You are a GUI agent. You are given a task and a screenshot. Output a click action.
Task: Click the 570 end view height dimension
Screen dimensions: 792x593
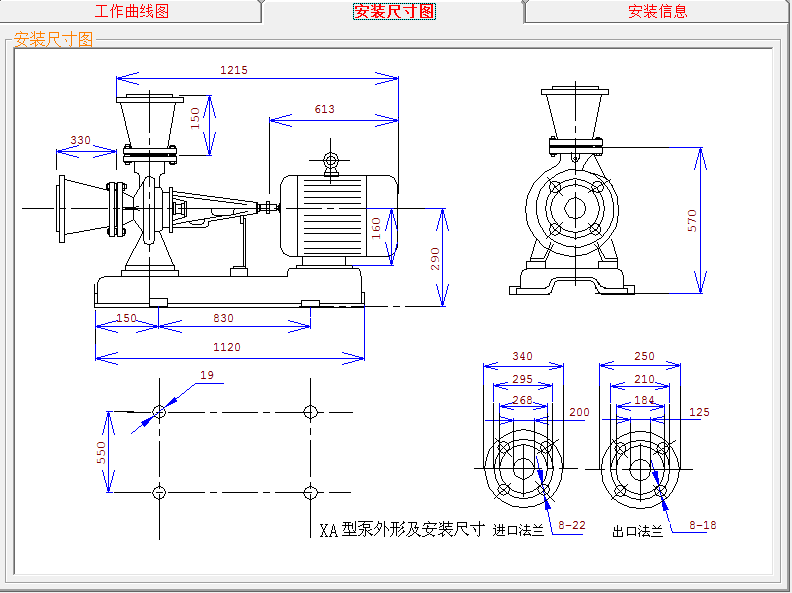coord(692,221)
